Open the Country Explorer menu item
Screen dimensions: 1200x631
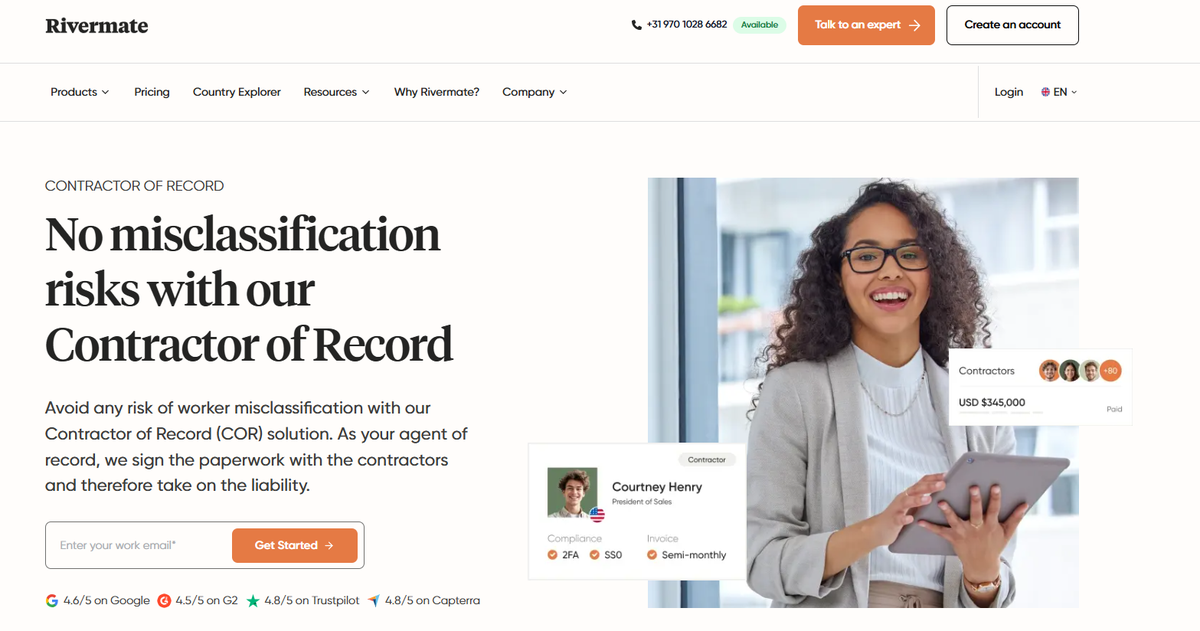(237, 92)
